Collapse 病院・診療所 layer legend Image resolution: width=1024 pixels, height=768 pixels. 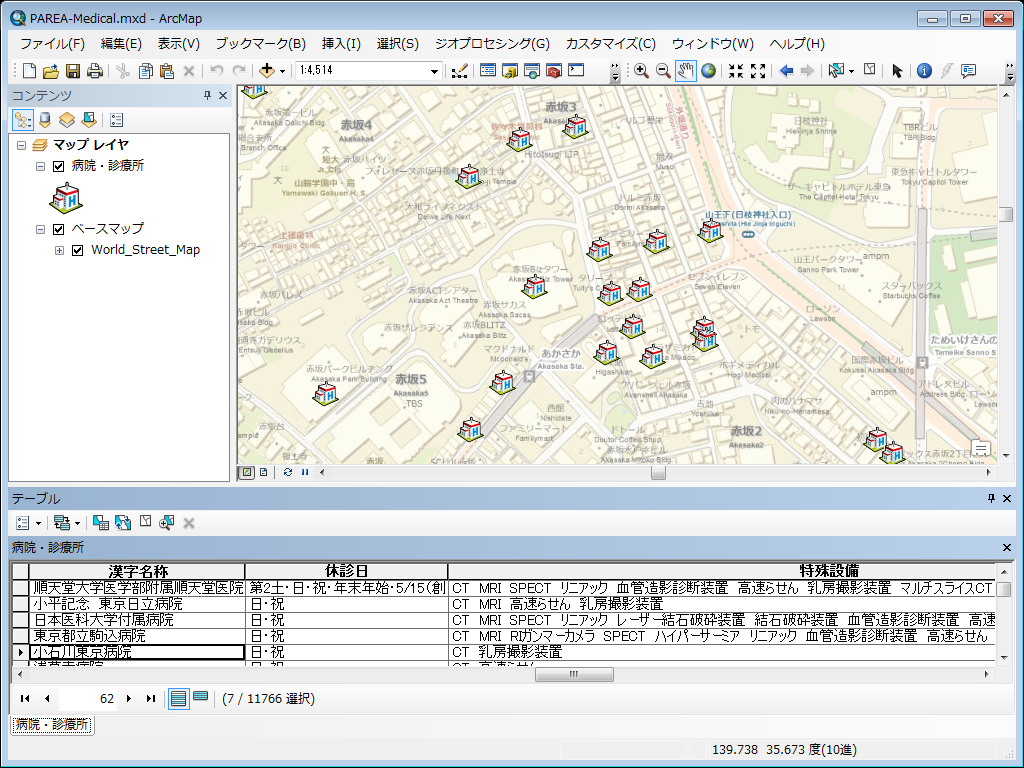40,167
